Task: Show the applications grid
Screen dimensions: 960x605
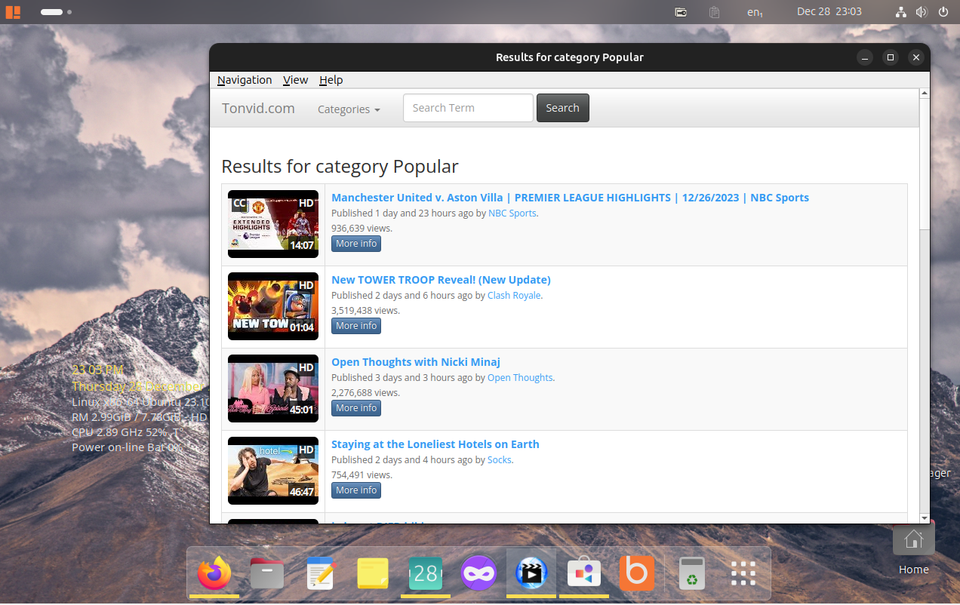Action: 743,573
